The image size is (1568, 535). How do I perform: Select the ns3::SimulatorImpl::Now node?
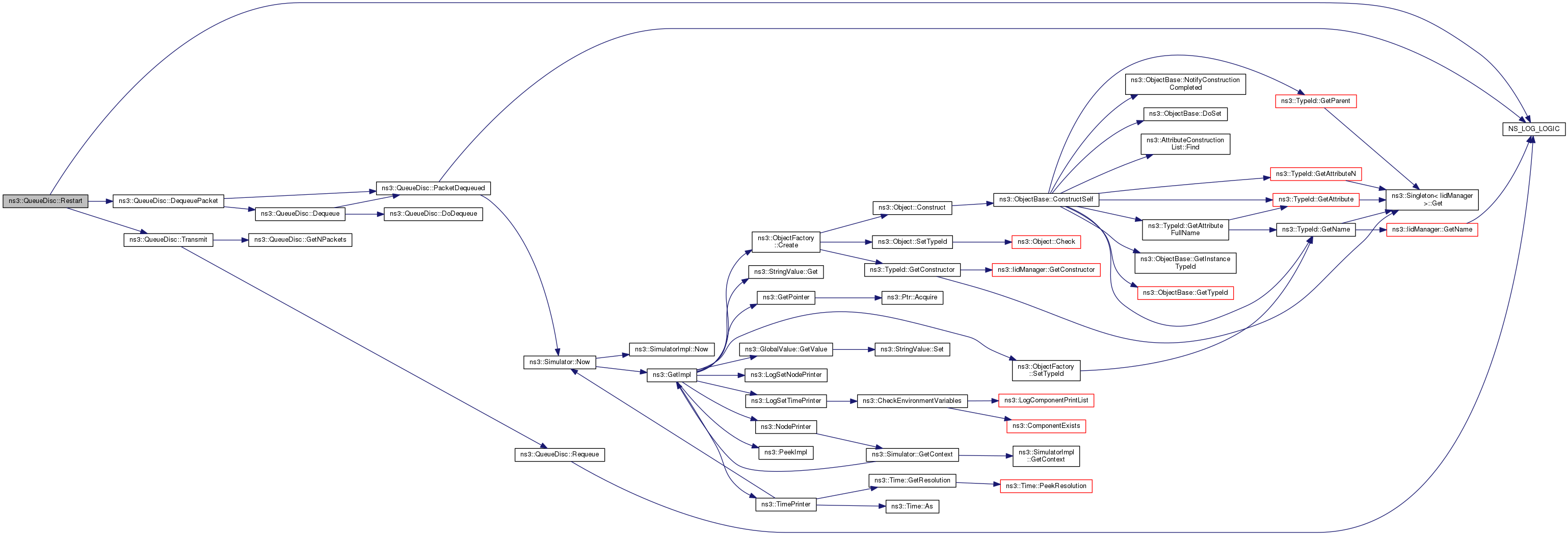pos(672,349)
